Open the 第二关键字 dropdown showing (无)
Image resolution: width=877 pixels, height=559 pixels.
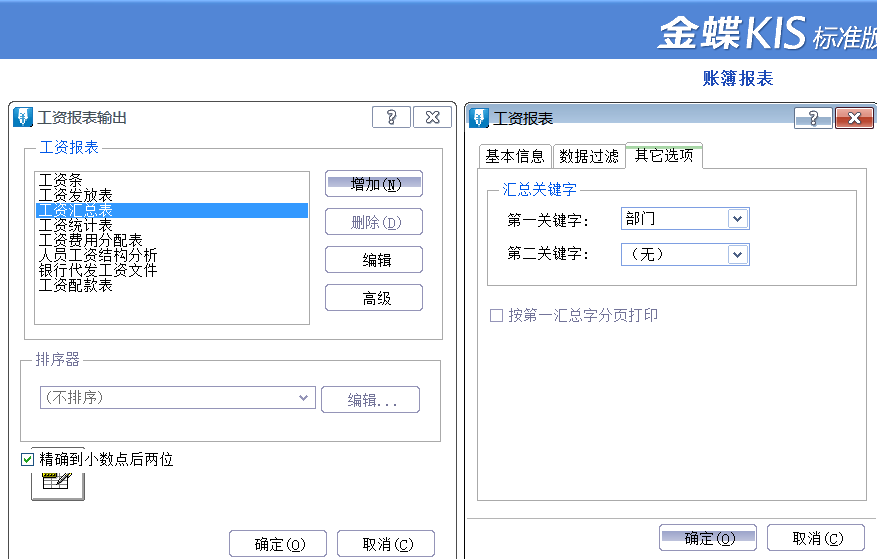[x=737, y=255]
